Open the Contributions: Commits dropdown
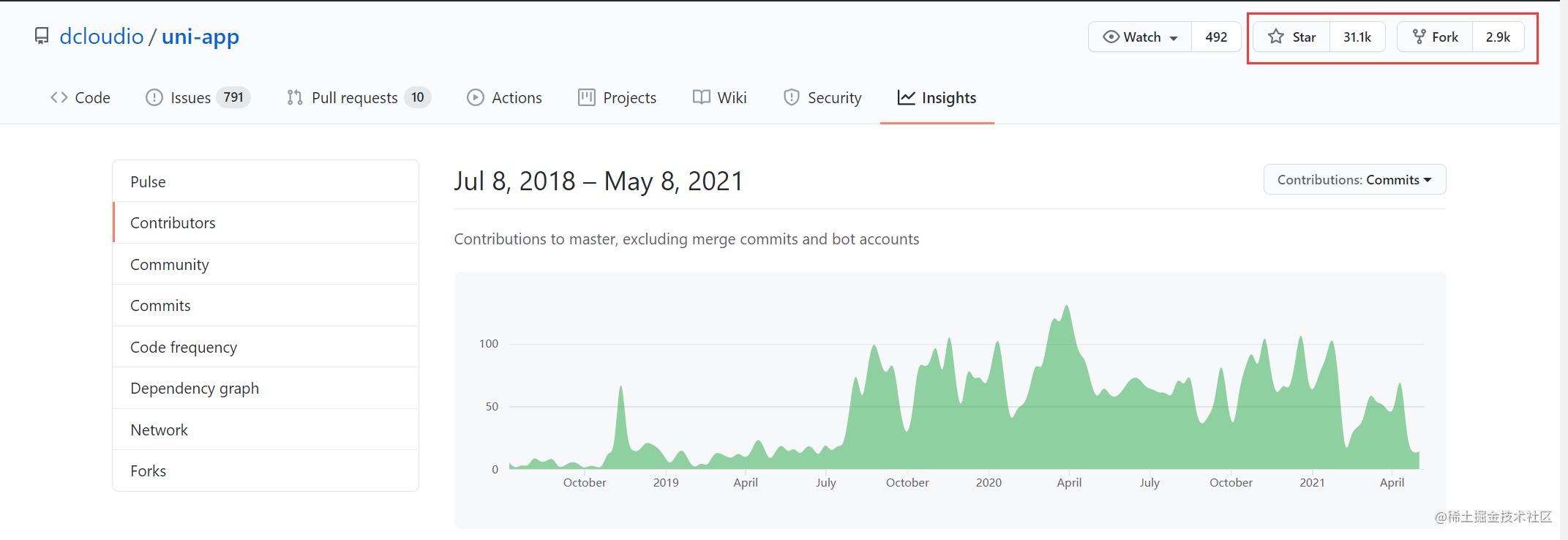 [1354, 179]
